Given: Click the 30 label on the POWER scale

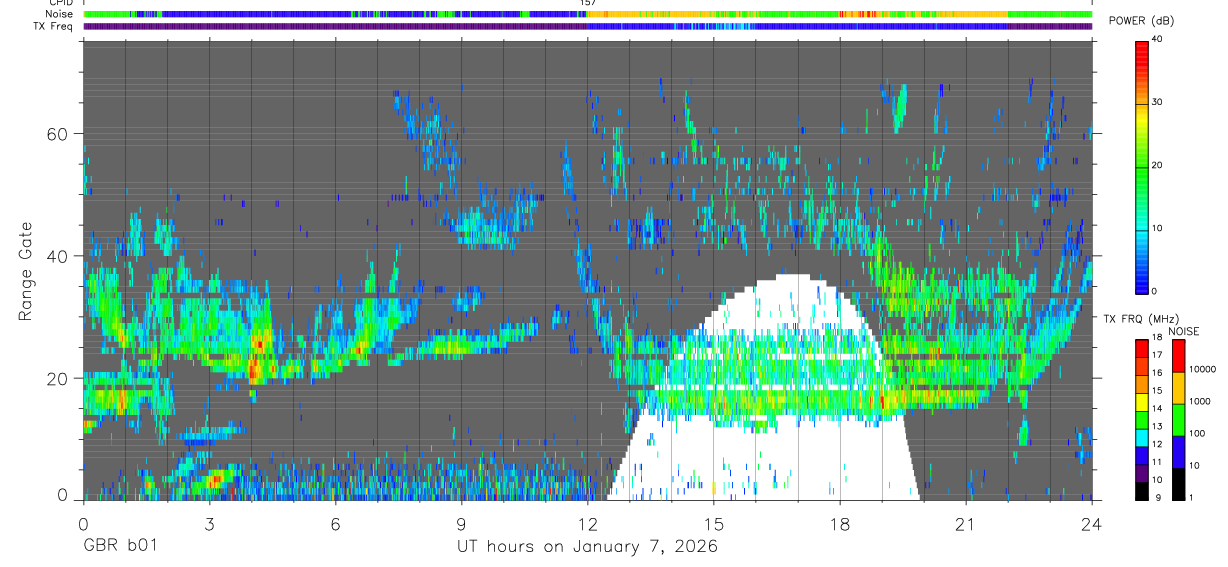Looking at the screenshot, I should [x=1157, y=103].
